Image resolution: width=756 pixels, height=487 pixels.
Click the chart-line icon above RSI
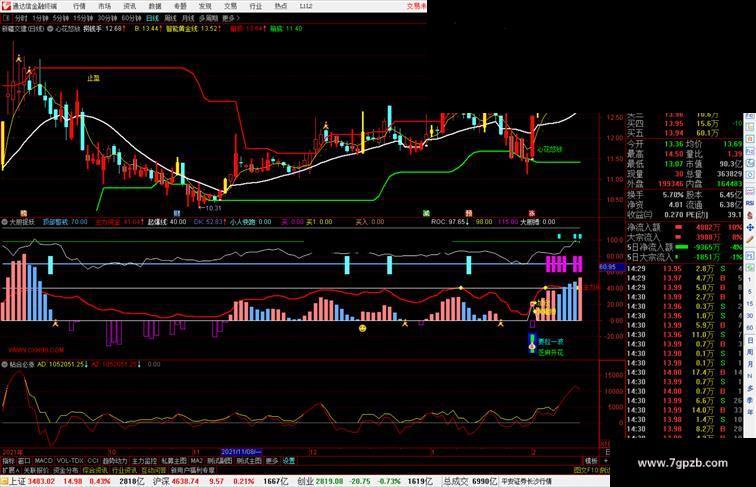coord(750,192)
